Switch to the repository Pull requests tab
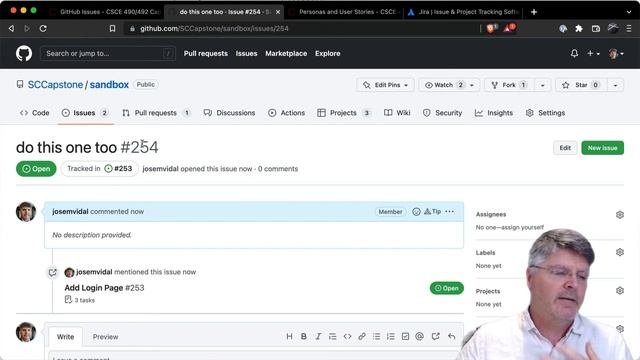The height and width of the screenshot is (360, 640). 156,113
